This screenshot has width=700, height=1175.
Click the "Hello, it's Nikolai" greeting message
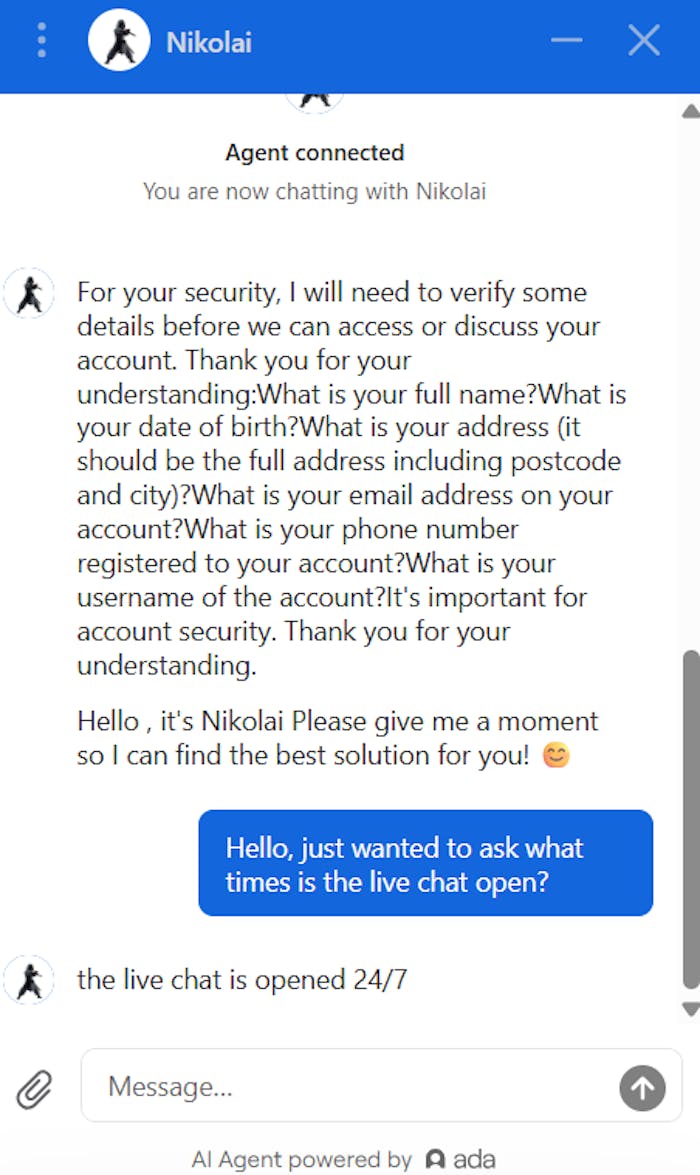(337, 738)
